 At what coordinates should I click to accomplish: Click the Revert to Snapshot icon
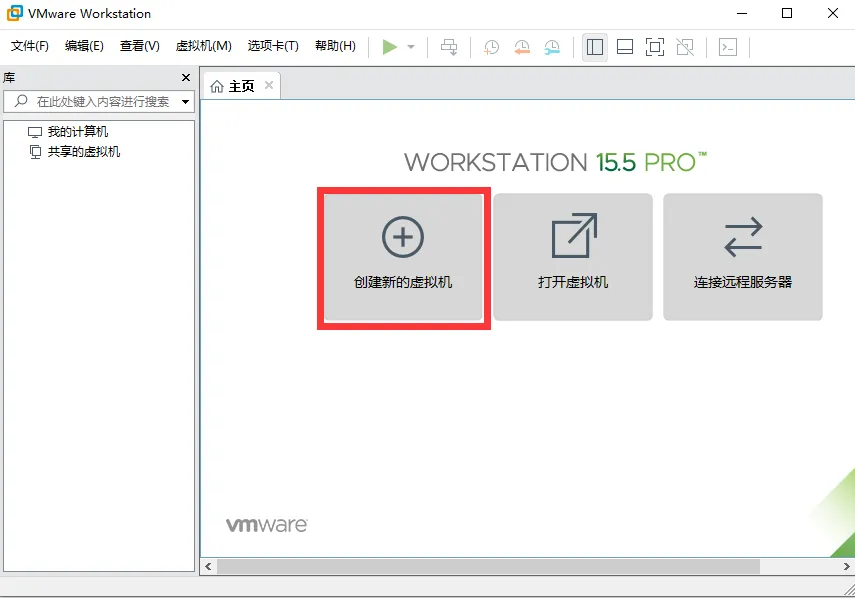522,47
